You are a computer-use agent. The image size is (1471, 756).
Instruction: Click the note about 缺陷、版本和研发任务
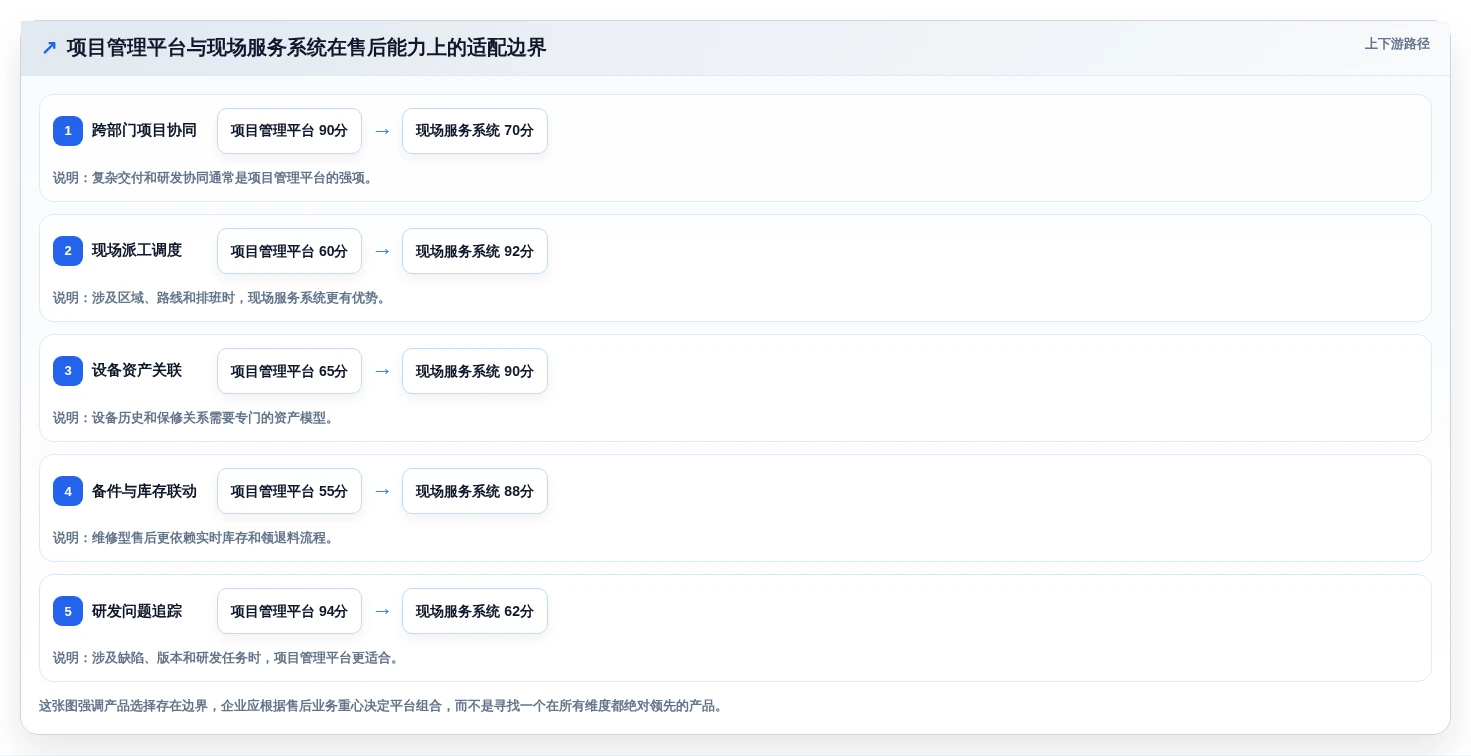coord(226,658)
